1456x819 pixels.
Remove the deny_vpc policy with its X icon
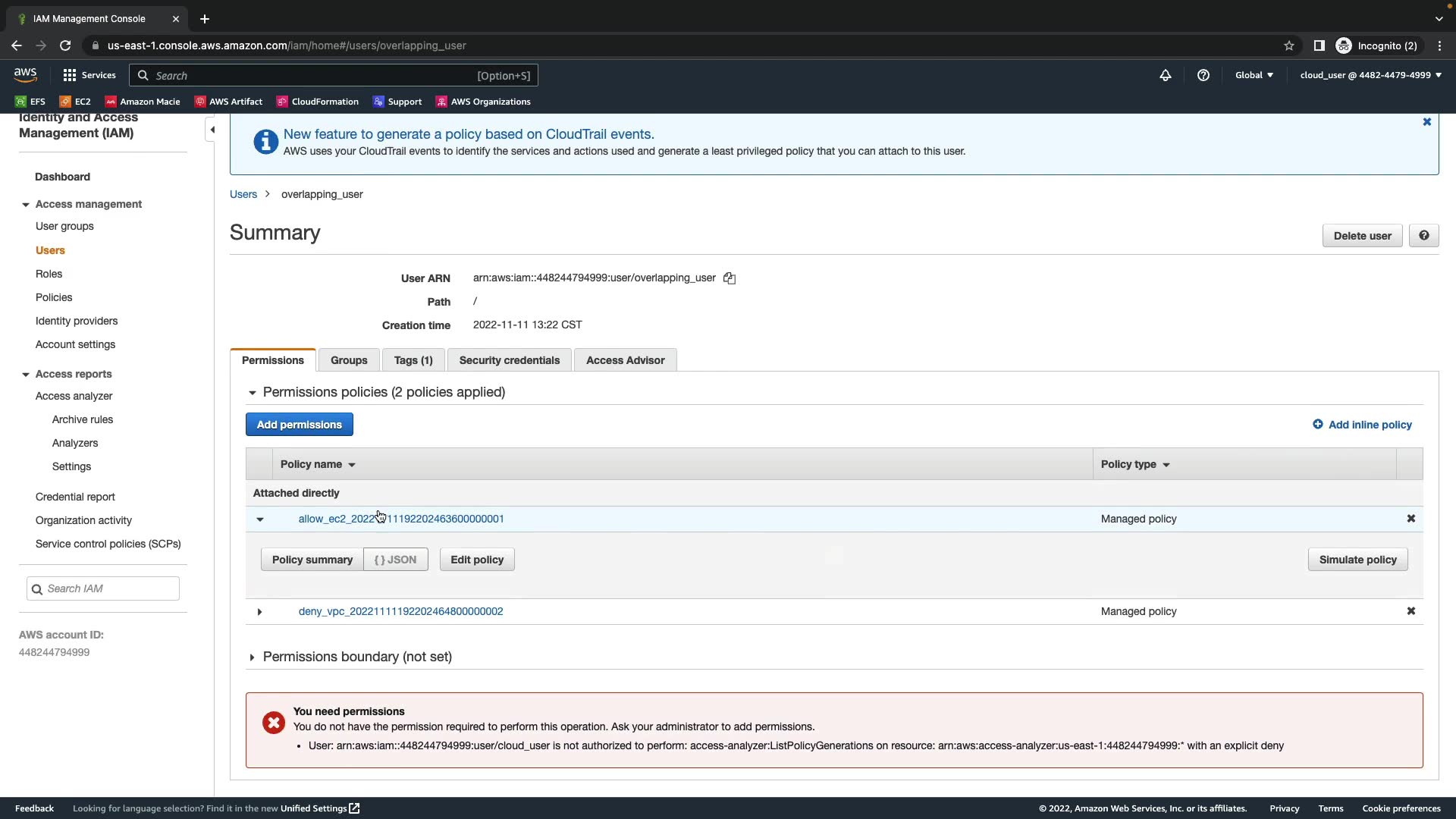tap(1410, 611)
